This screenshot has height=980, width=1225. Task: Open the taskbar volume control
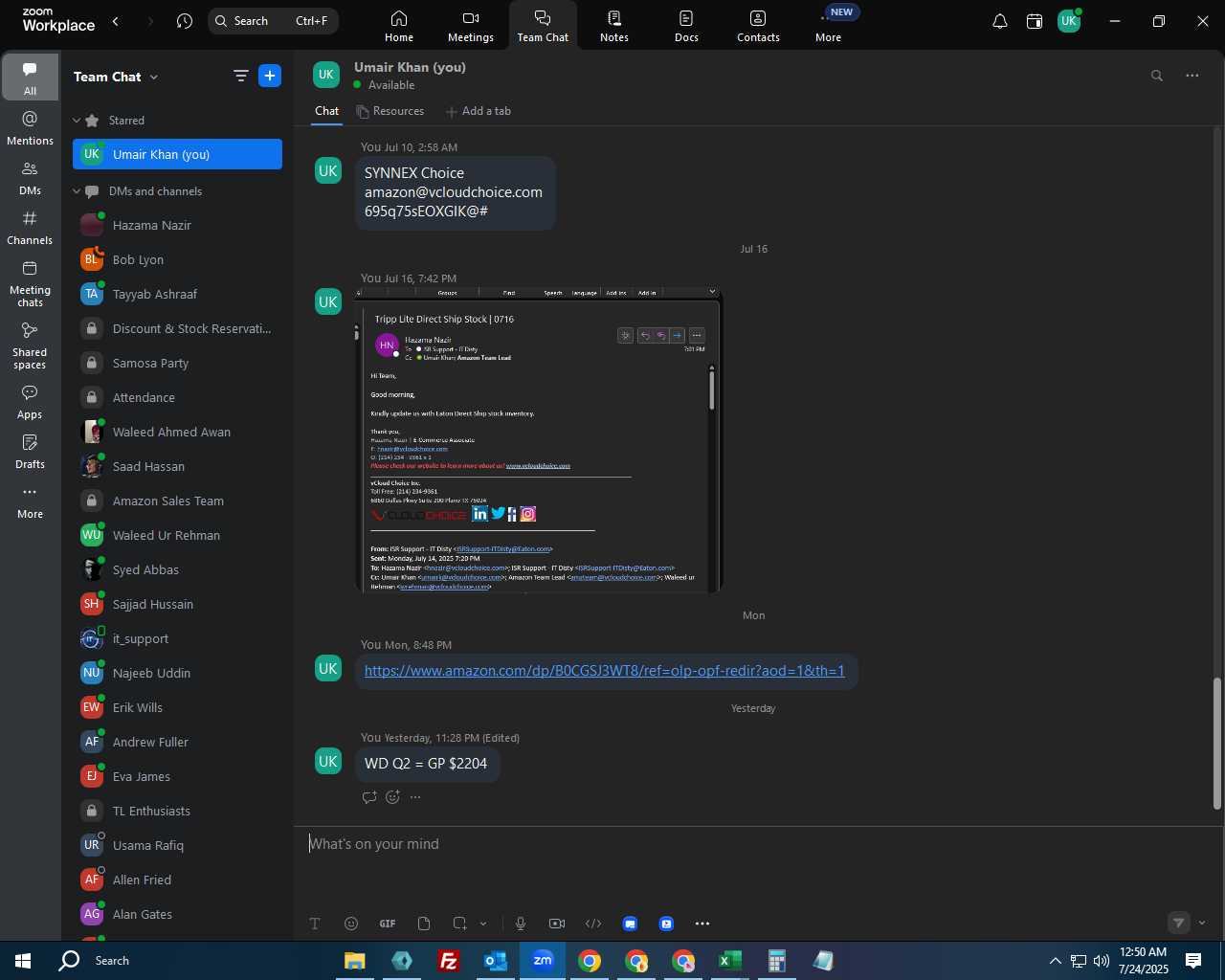1102,961
